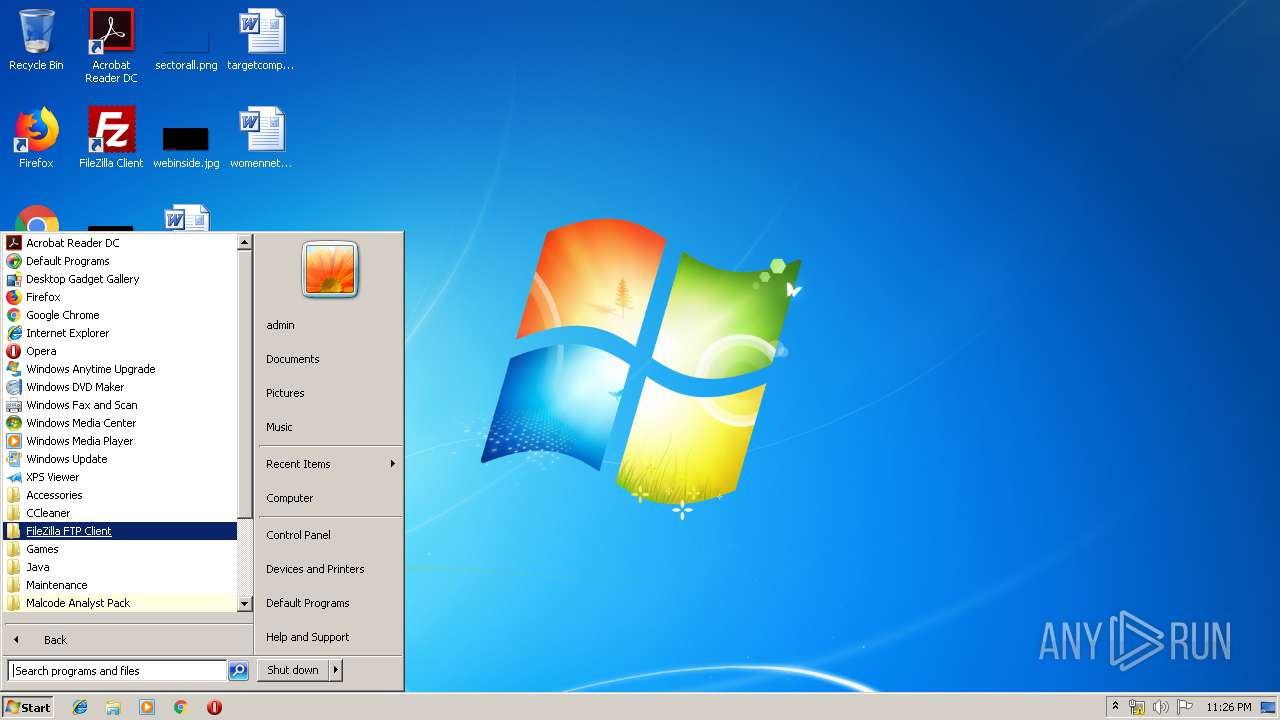Expand the Recent Items submenu
This screenshot has height=720, width=1280.
(329, 464)
